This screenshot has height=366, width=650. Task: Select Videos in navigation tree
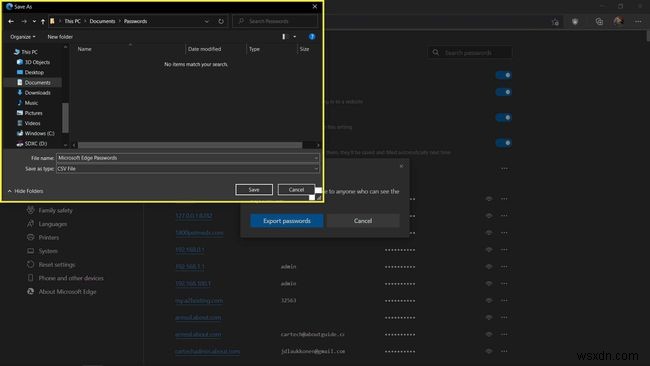click(x=29, y=123)
